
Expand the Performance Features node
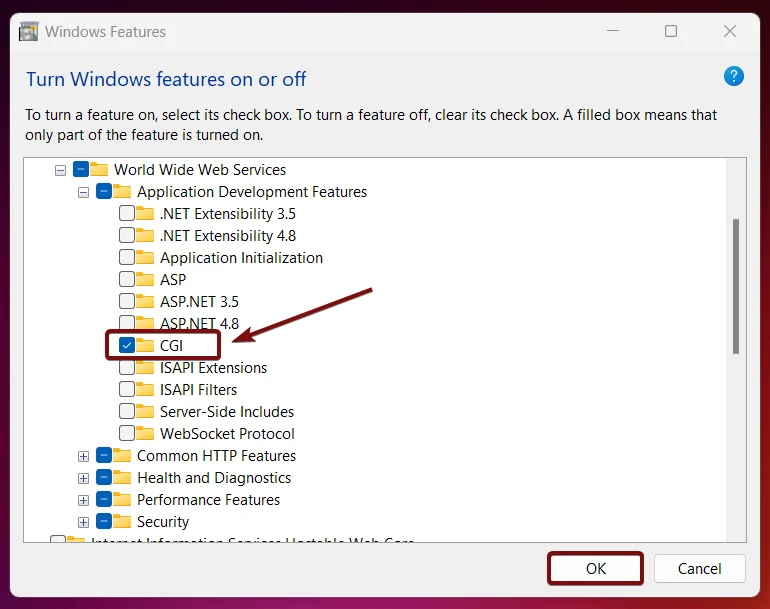click(83, 500)
